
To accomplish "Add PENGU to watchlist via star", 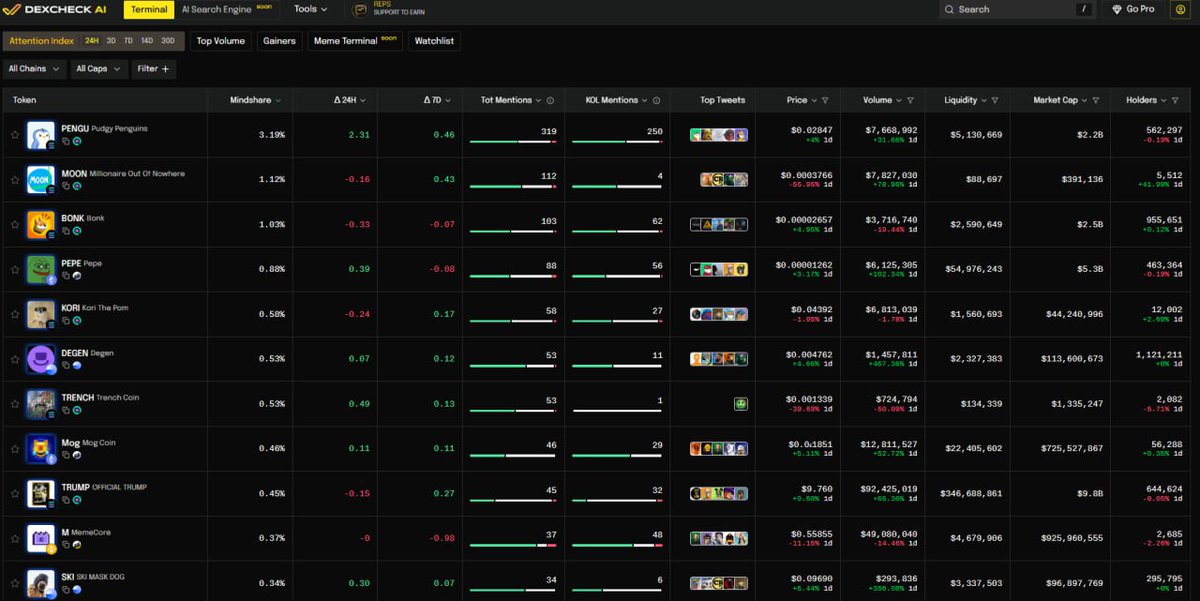I will [15, 134].
